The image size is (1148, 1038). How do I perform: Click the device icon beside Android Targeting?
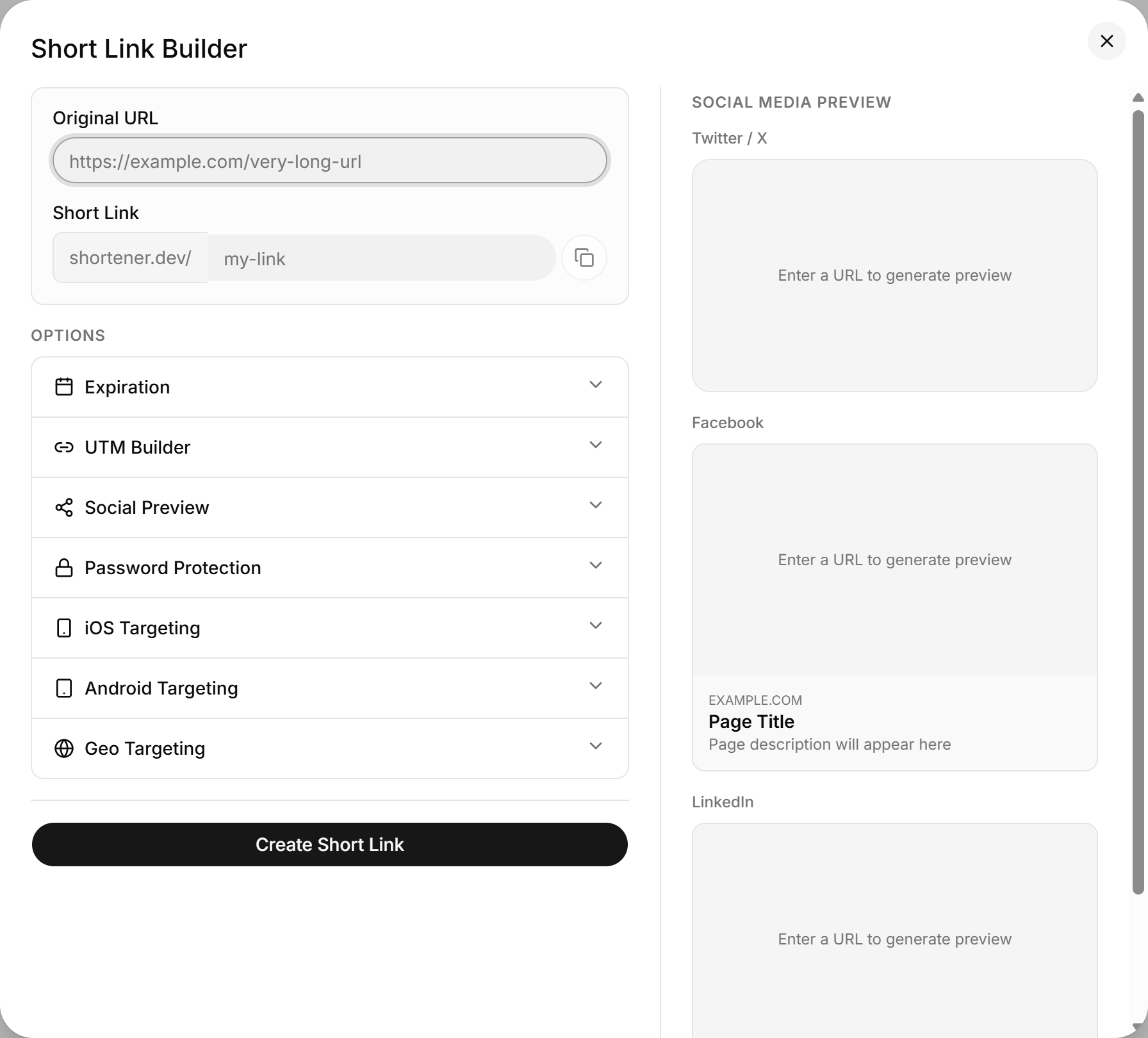pos(64,688)
